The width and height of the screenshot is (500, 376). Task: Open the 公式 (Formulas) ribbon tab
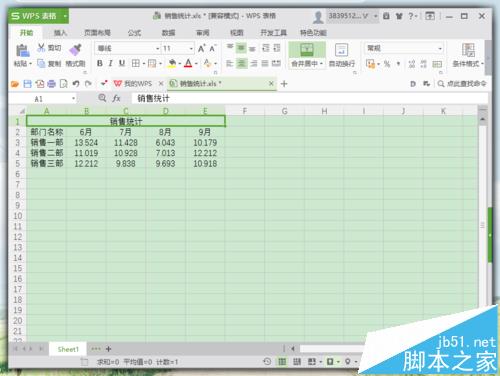(x=134, y=33)
